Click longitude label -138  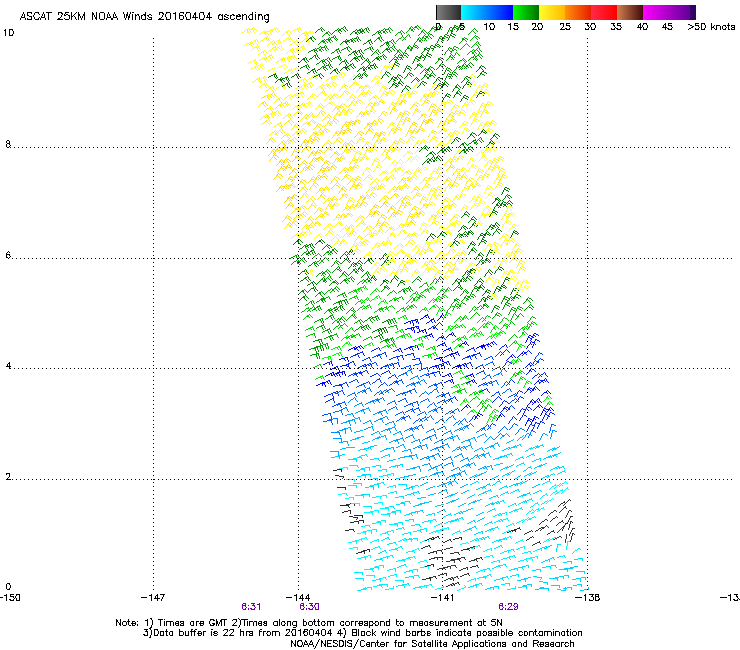pos(587,598)
